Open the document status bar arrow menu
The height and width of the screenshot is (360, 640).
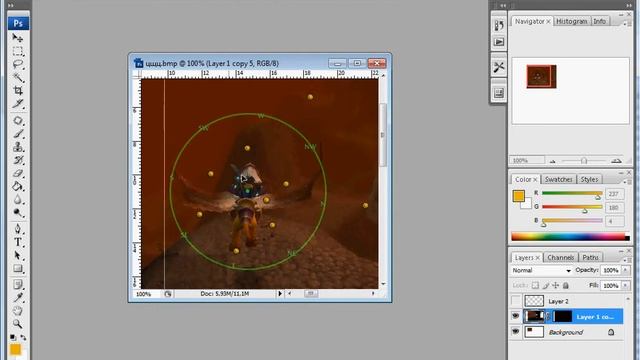click(280, 293)
